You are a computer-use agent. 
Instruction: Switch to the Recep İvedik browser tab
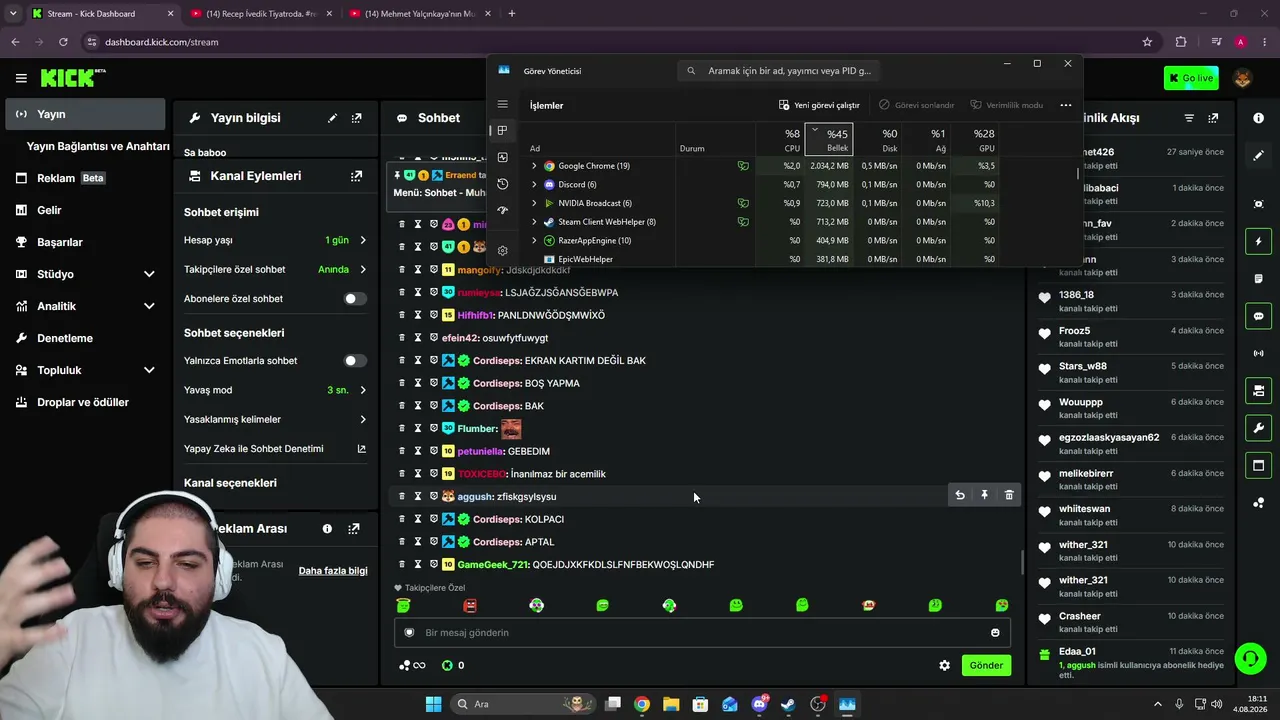(261, 14)
